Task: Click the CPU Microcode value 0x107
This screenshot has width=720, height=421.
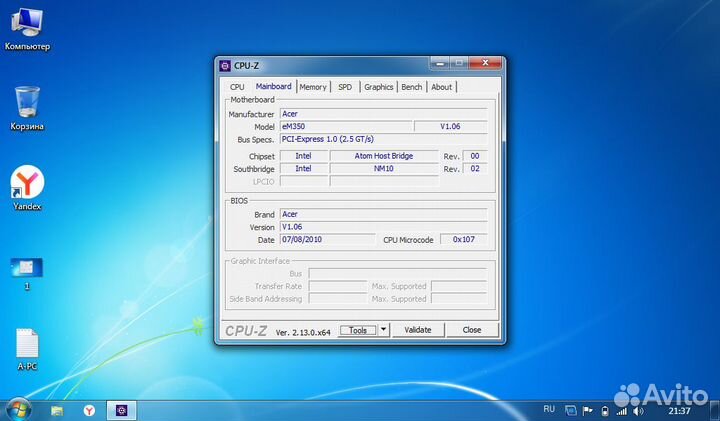Action: click(x=463, y=240)
